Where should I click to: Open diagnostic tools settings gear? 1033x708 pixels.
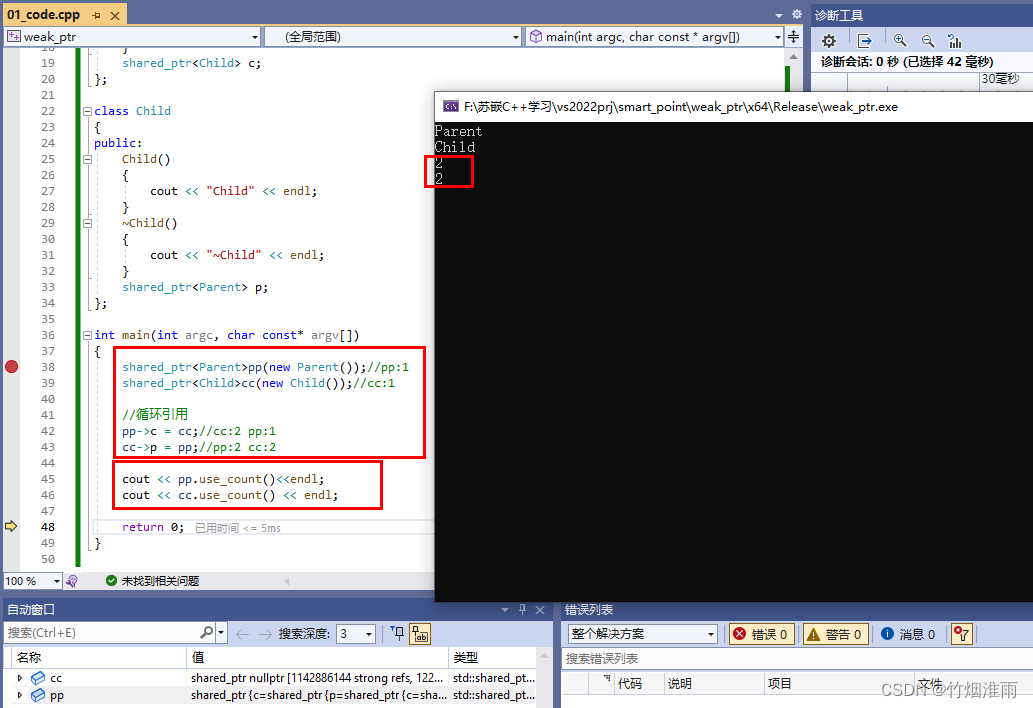[x=829, y=41]
